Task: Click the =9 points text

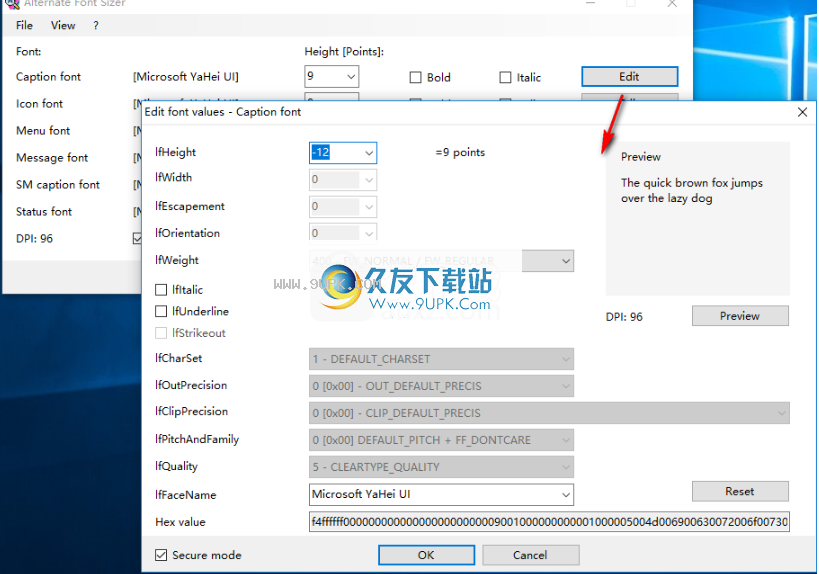Action: [x=460, y=153]
